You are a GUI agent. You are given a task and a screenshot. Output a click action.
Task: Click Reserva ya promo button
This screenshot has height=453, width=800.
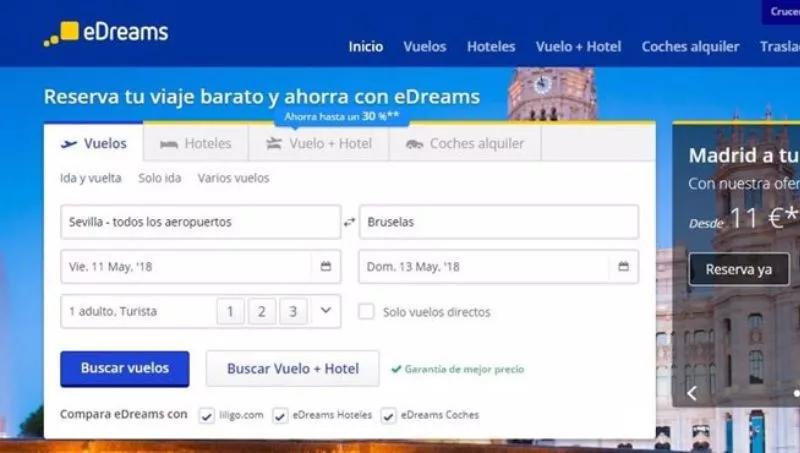point(738,269)
